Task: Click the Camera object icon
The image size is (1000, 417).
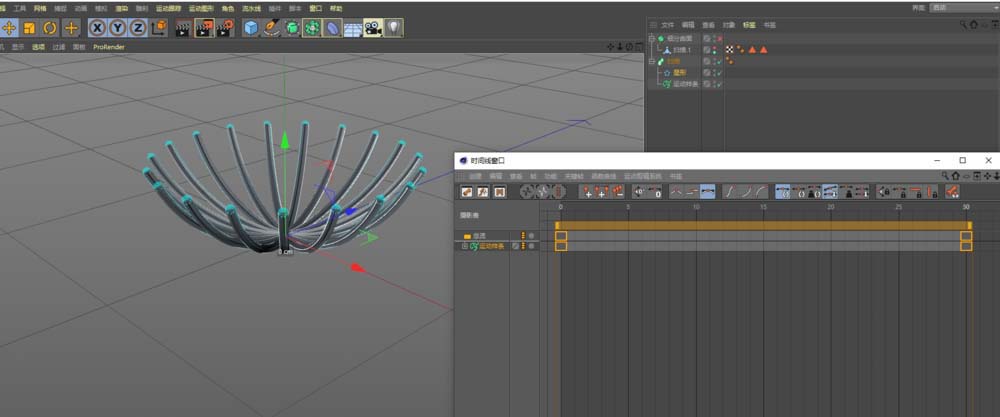Action: tap(373, 28)
